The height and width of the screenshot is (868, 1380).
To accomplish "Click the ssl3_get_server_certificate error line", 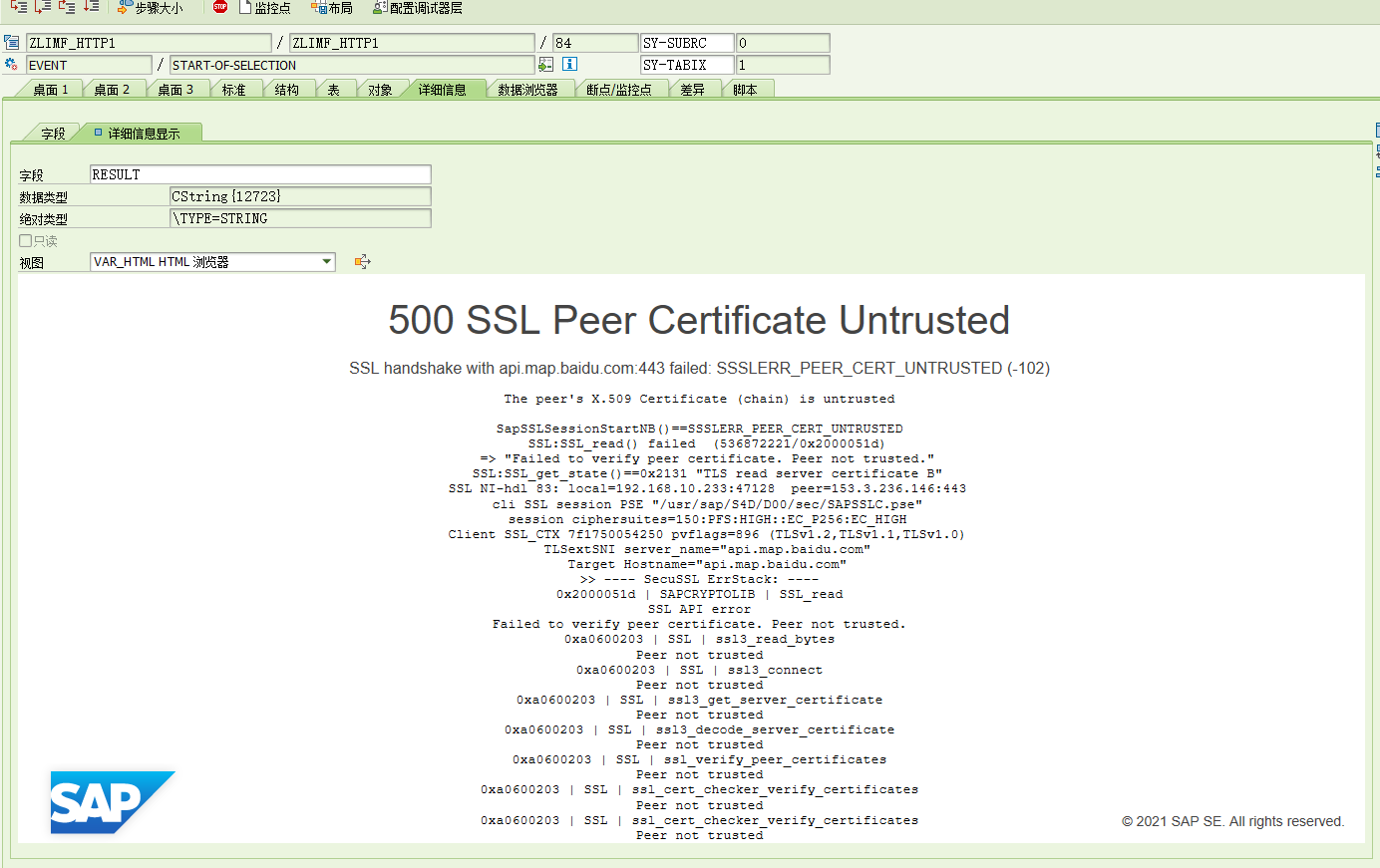I will (699, 700).
